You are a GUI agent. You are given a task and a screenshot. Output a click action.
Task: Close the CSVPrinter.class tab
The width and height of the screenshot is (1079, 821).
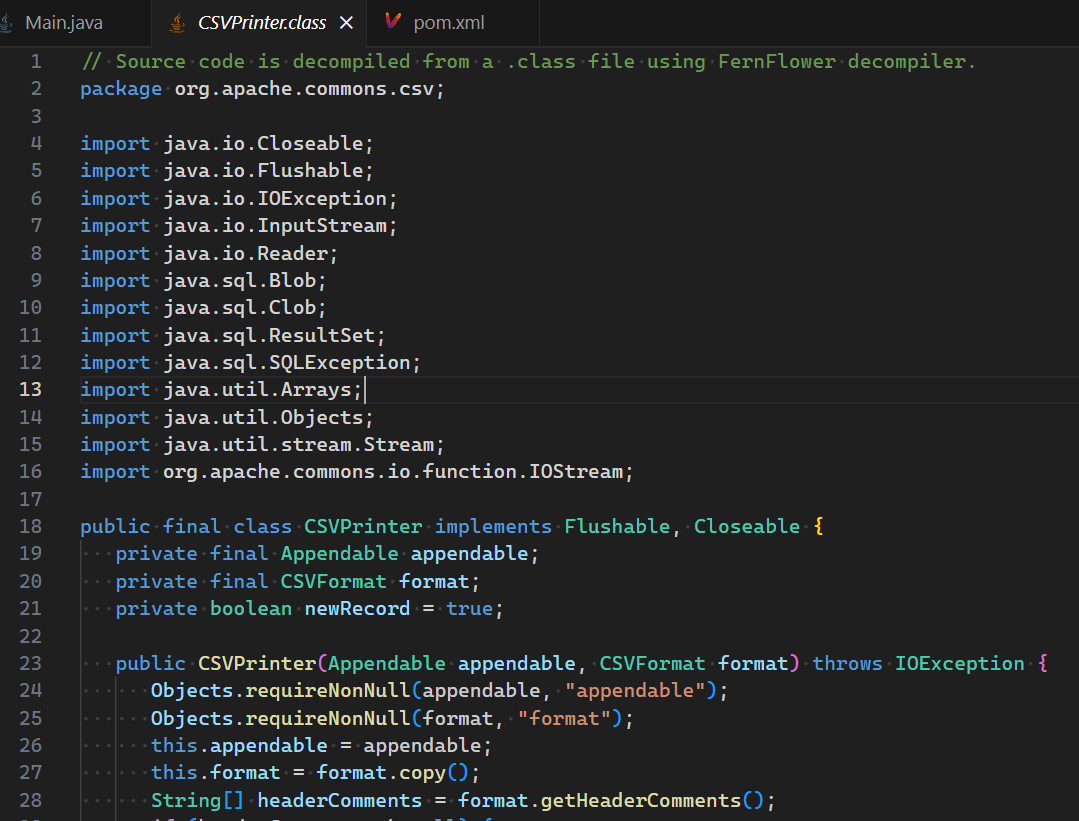(346, 21)
